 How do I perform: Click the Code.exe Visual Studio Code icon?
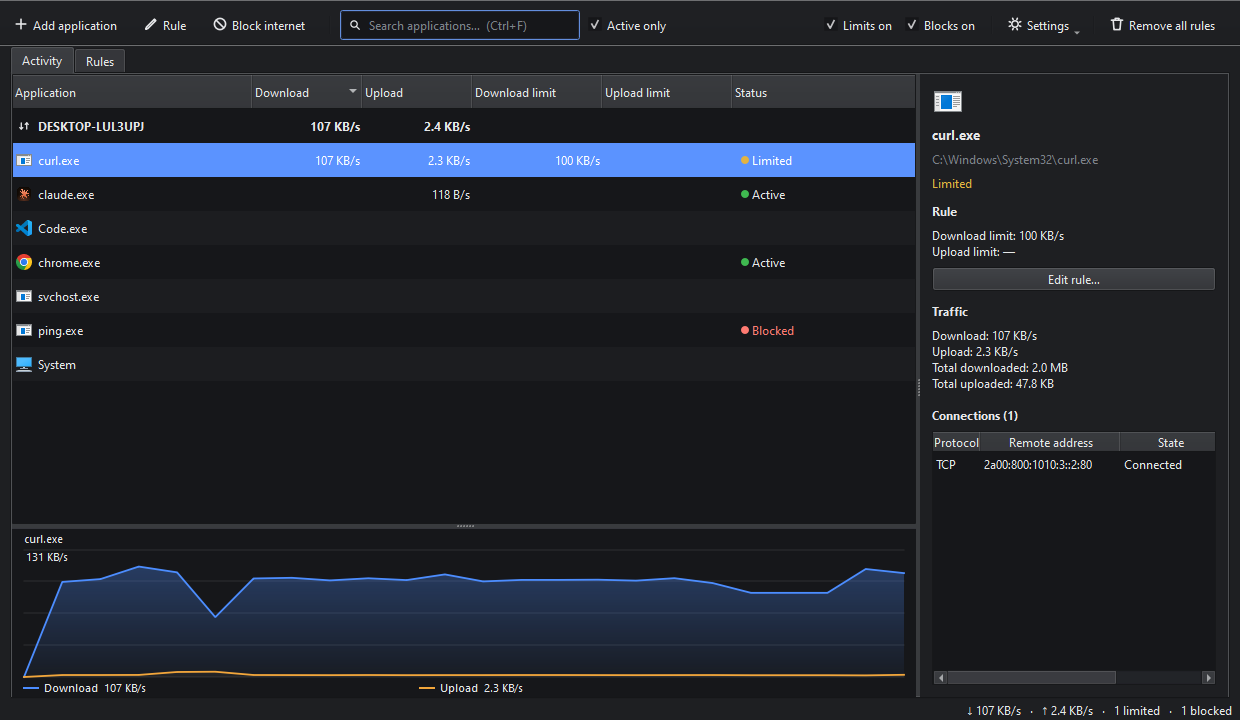(24, 228)
